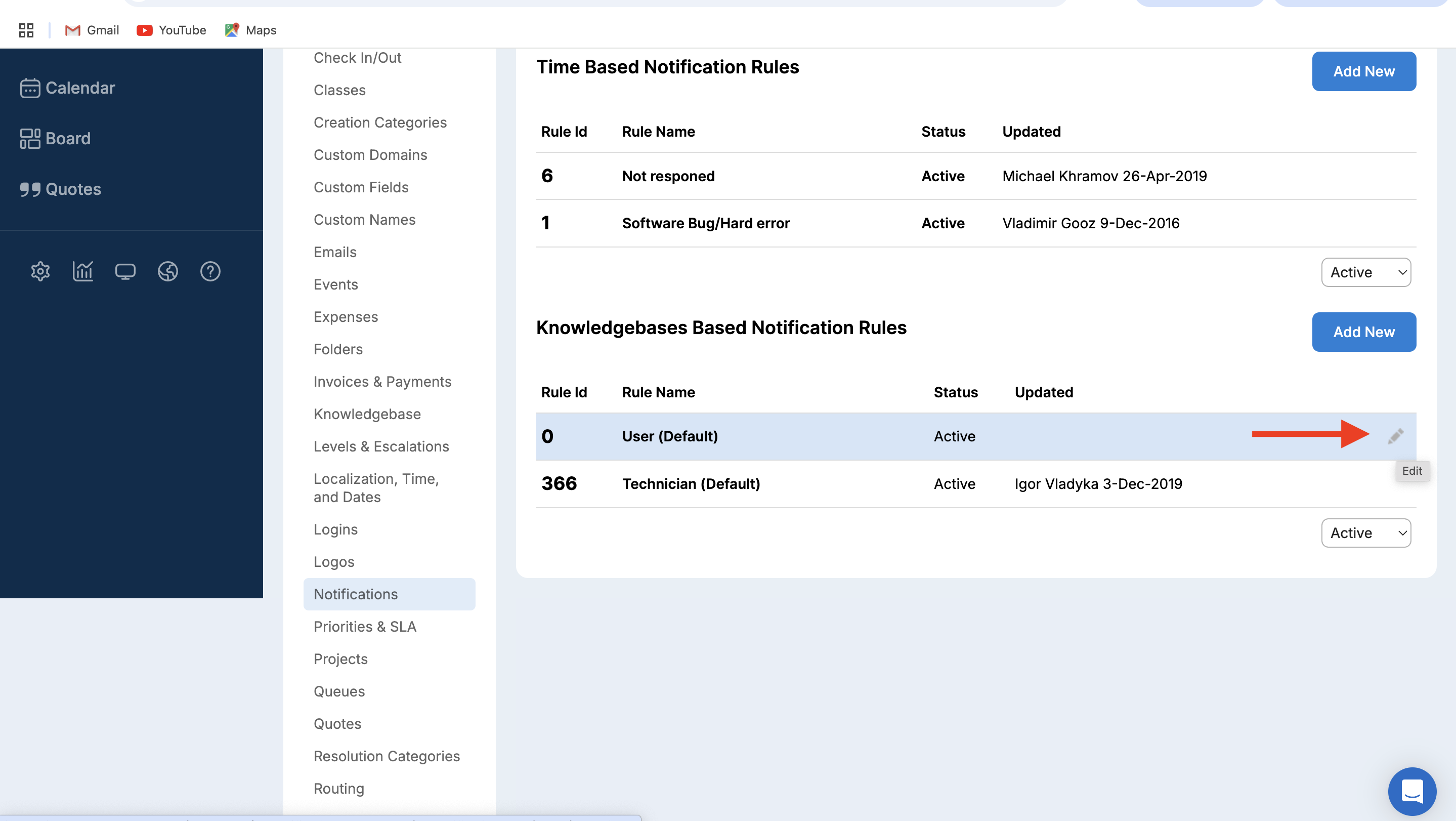Add new Time Based Notification Rule
This screenshot has height=821, width=1456.
1363,71
